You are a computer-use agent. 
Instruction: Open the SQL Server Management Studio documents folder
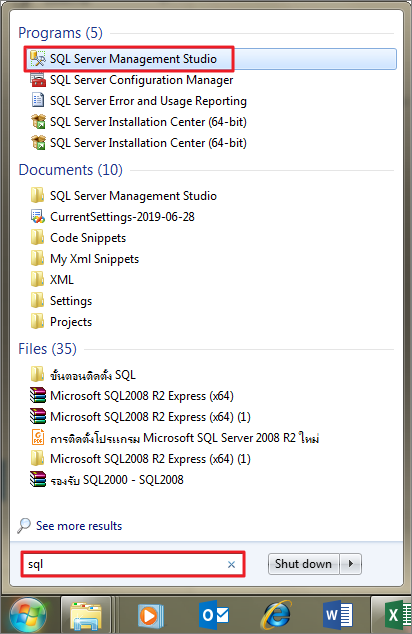click(133, 196)
